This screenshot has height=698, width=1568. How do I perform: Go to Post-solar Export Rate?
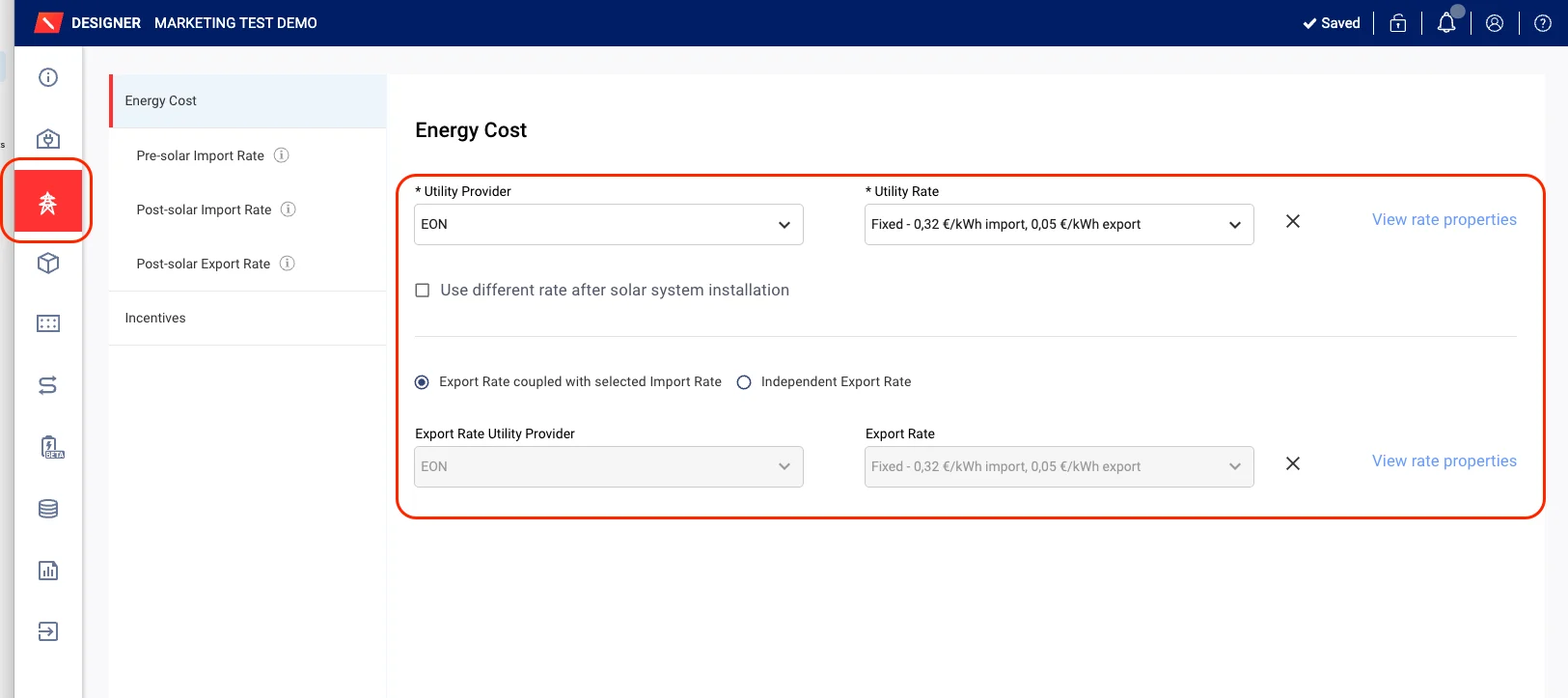[204, 264]
